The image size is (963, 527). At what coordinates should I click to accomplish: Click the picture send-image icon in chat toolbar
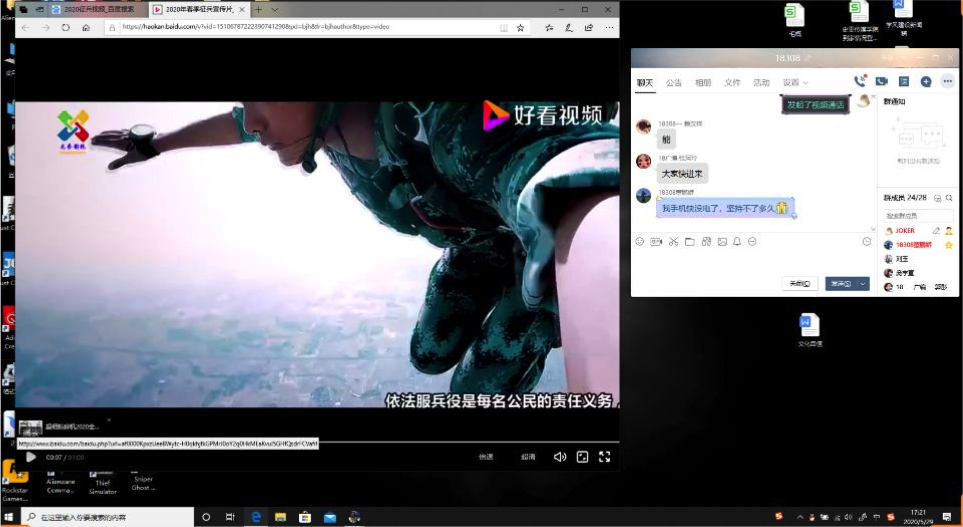[x=722, y=241]
